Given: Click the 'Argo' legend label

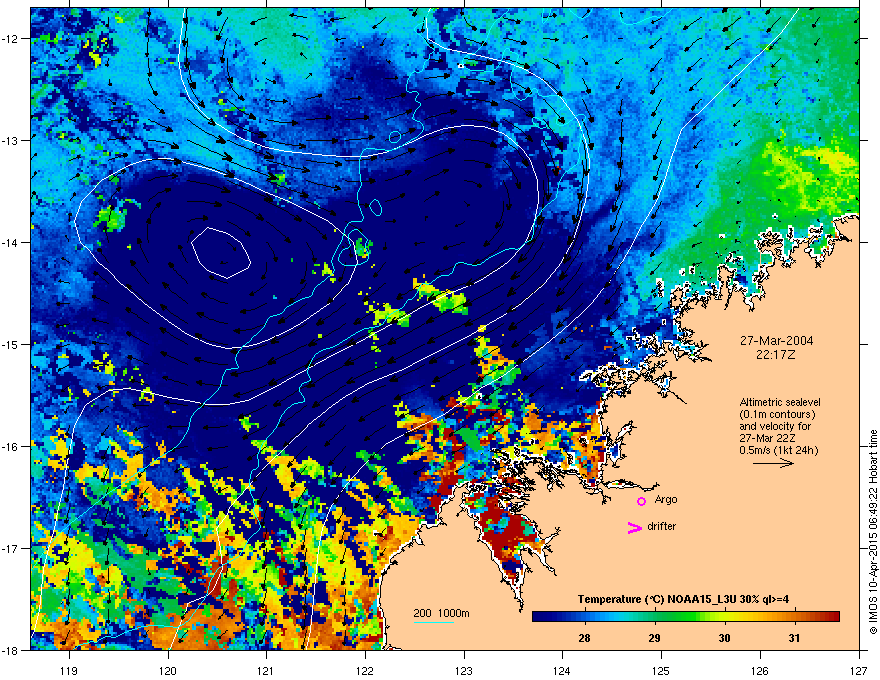Looking at the screenshot, I should (666, 499).
